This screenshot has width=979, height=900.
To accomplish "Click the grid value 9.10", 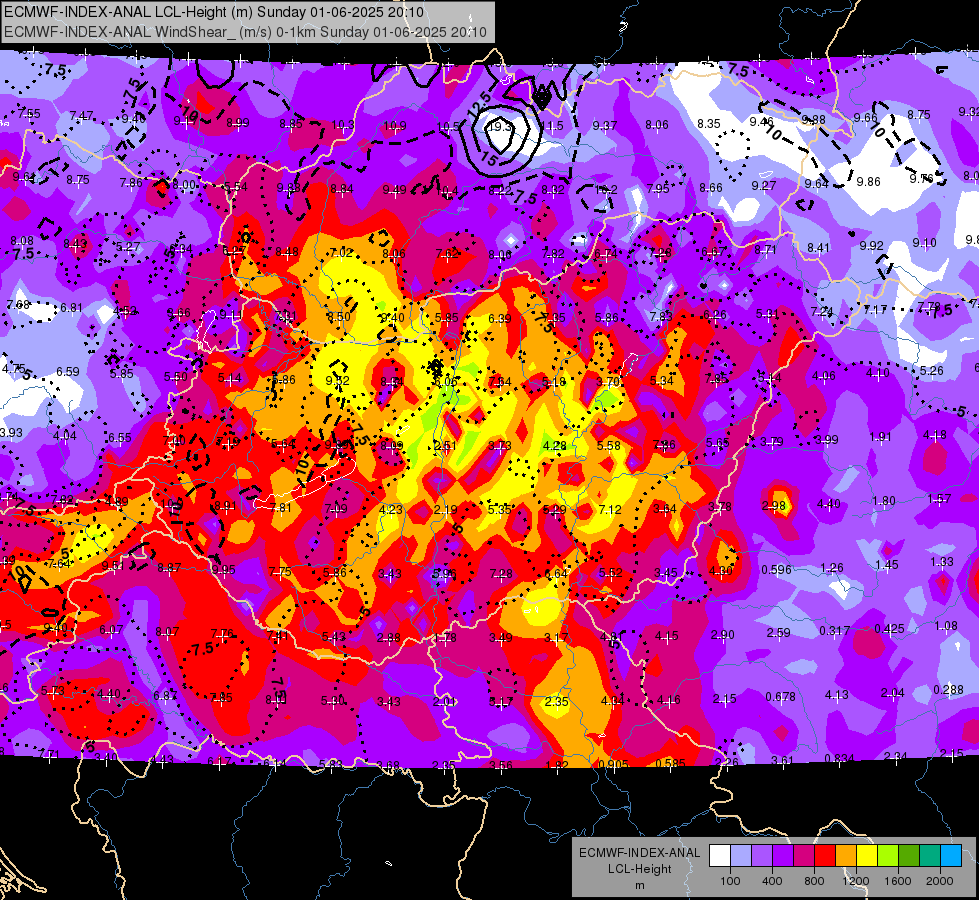I will tap(924, 243).
